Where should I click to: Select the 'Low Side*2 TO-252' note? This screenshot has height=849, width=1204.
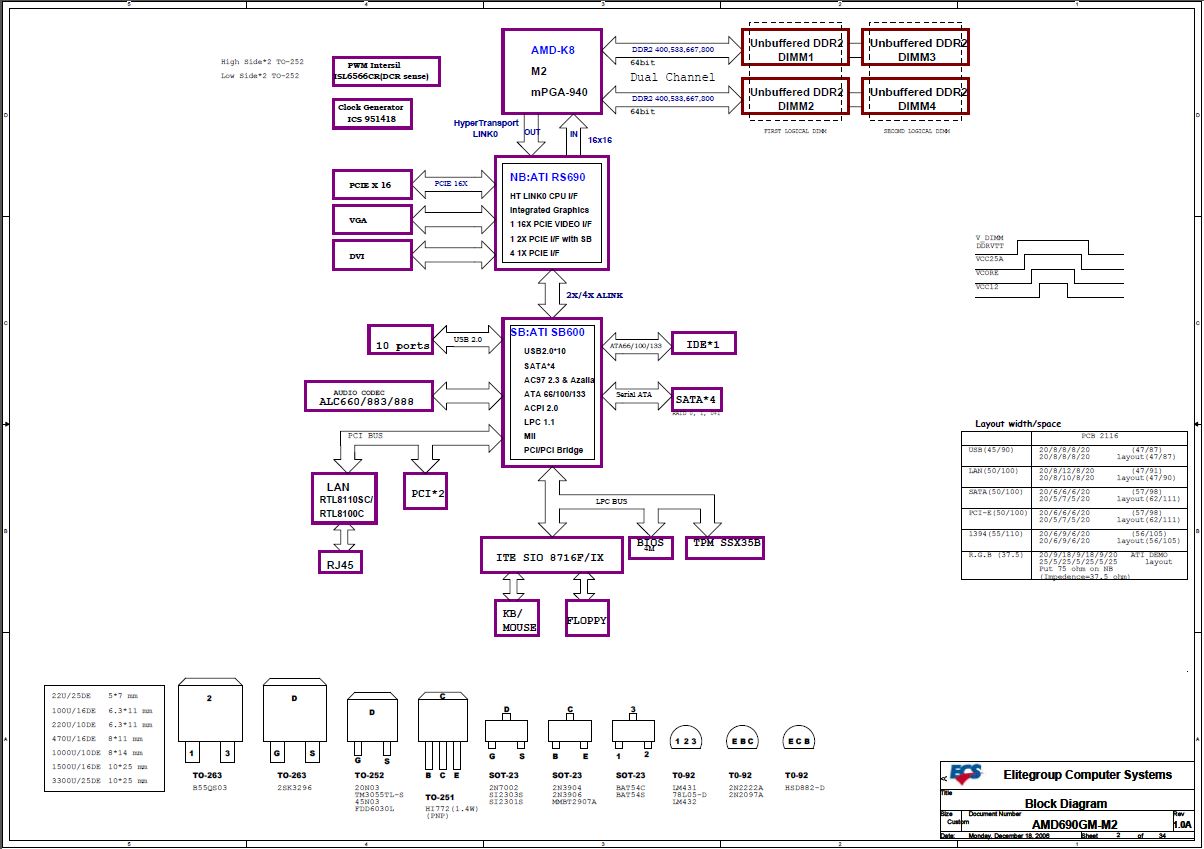tap(260, 76)
